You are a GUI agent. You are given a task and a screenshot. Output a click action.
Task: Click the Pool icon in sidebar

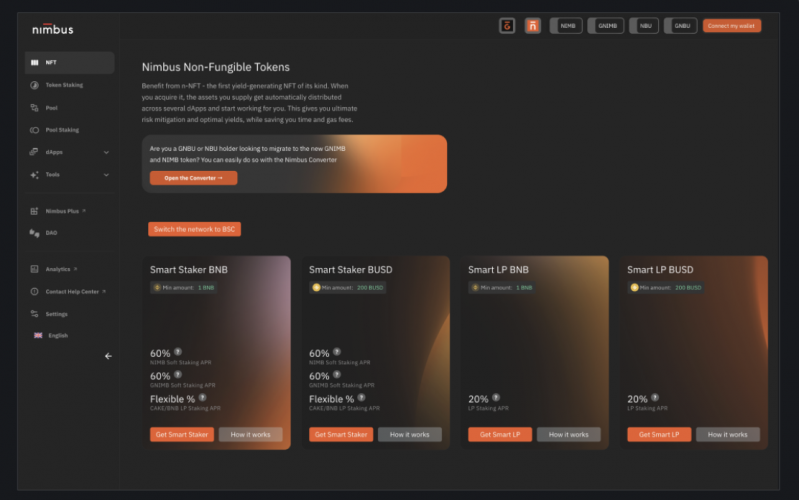coord(34,108)
